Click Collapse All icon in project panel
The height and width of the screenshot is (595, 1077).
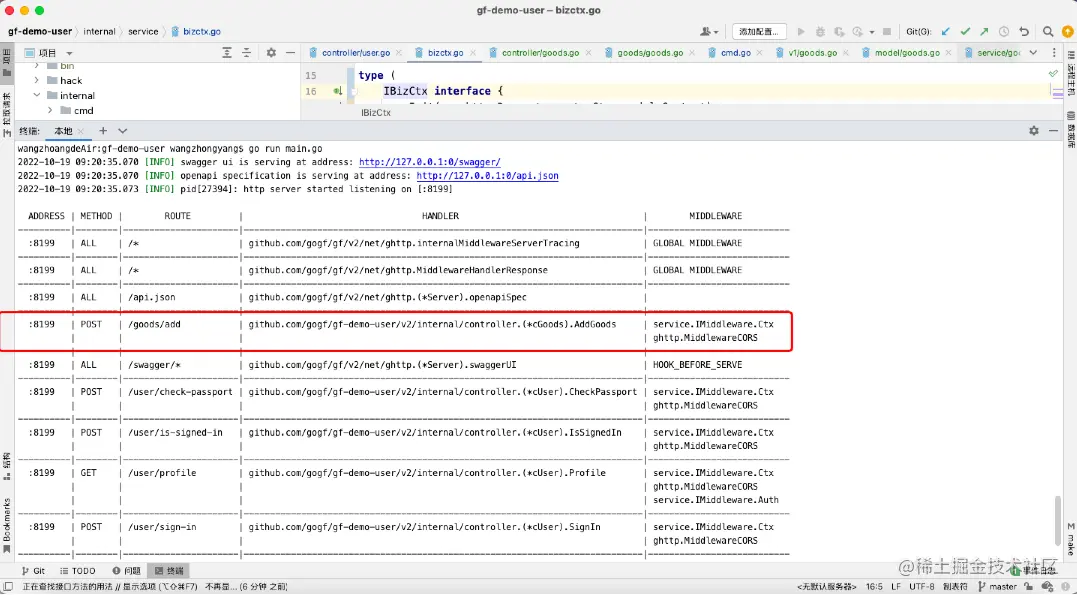[x=247, y=53]
